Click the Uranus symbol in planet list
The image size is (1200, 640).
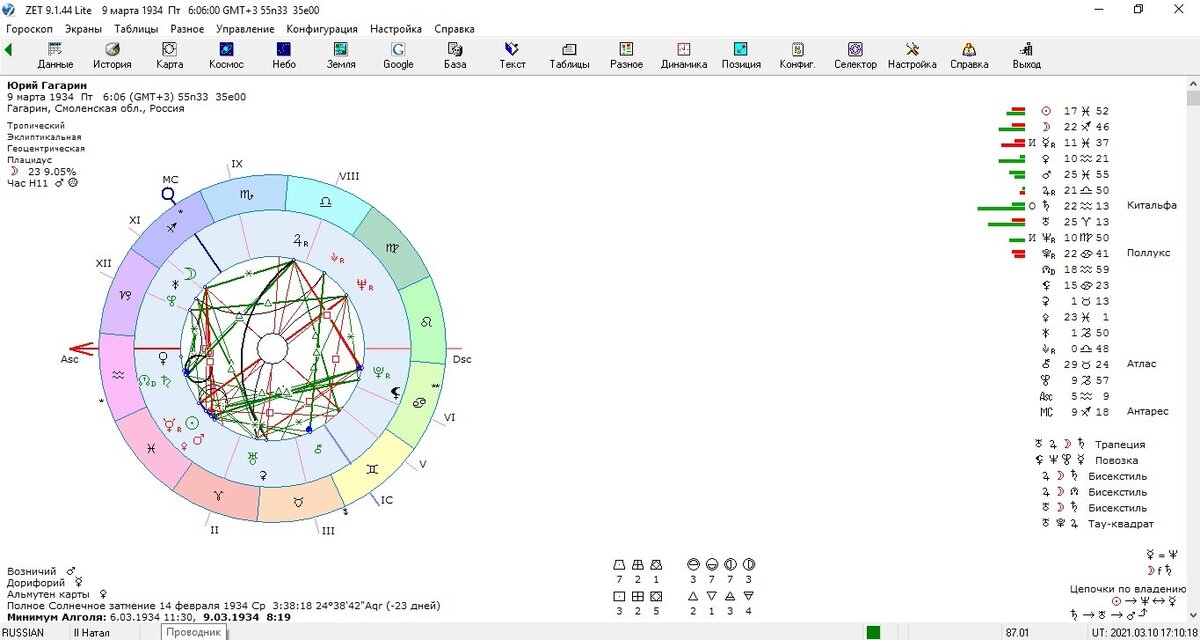(x=1046, y=222)
